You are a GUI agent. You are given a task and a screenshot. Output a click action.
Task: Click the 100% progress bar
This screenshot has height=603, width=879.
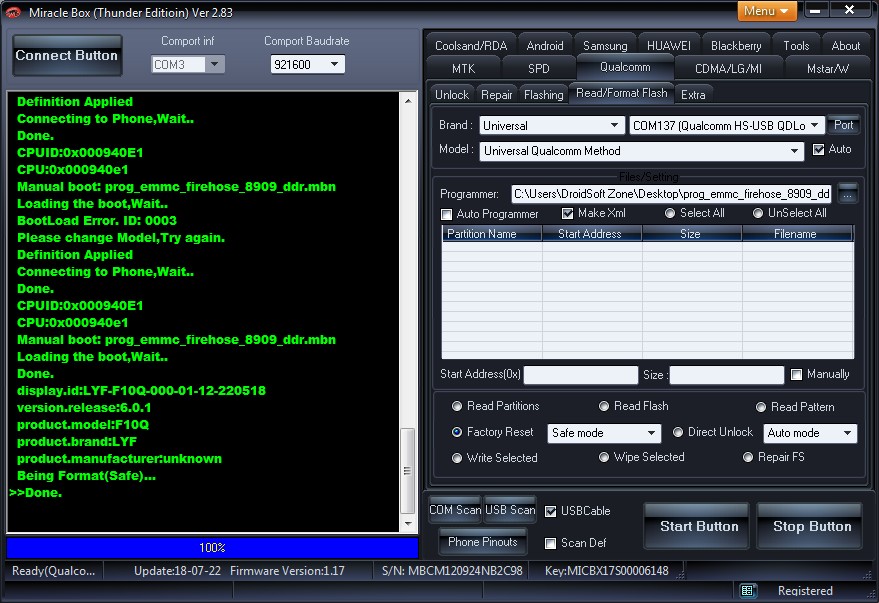point(212,548)
